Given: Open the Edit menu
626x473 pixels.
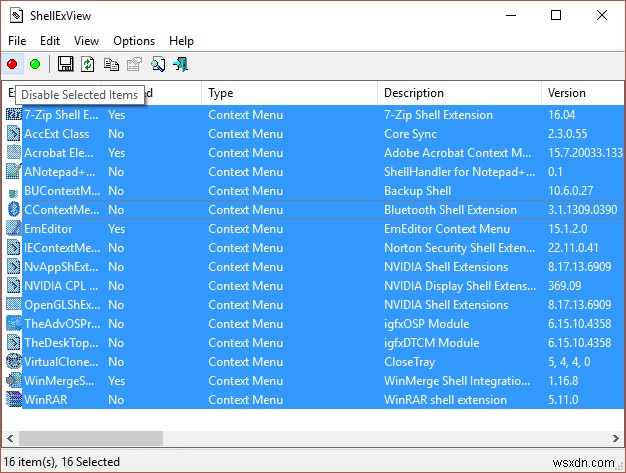Looking at the screenshot, I should [50, 41].
